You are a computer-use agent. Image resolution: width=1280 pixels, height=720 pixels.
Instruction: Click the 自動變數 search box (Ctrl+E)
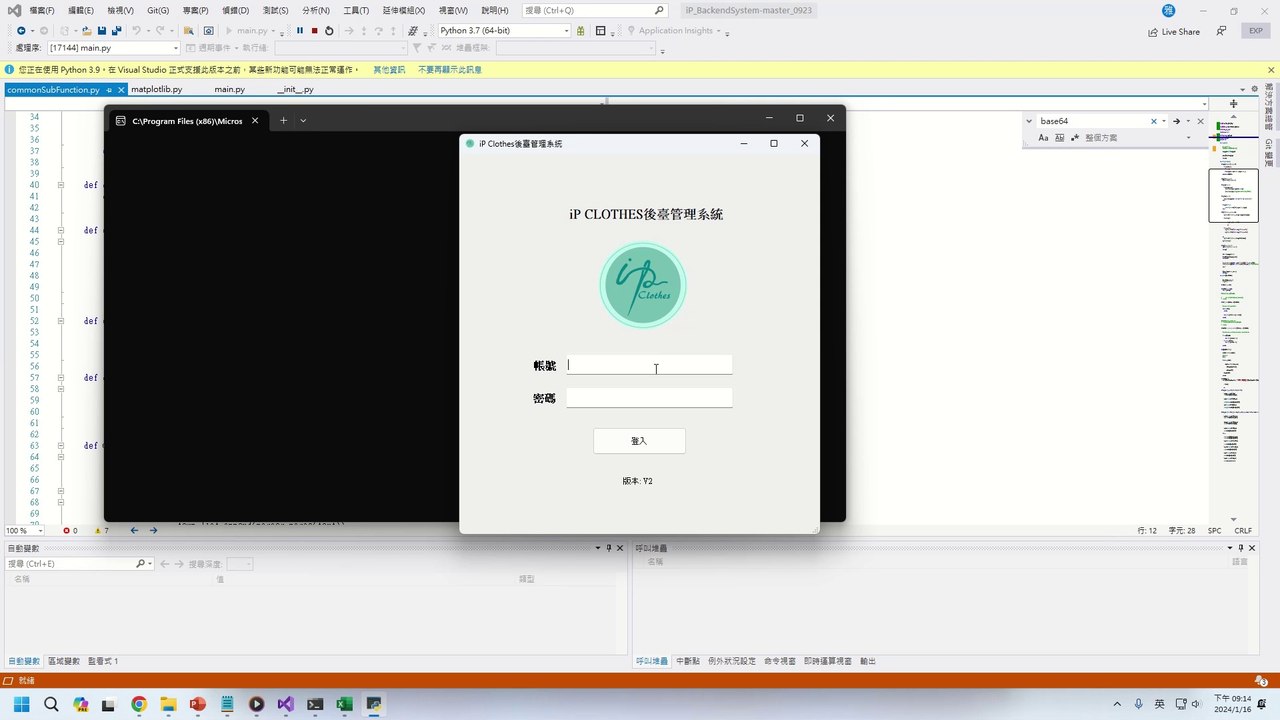point(78,564)
